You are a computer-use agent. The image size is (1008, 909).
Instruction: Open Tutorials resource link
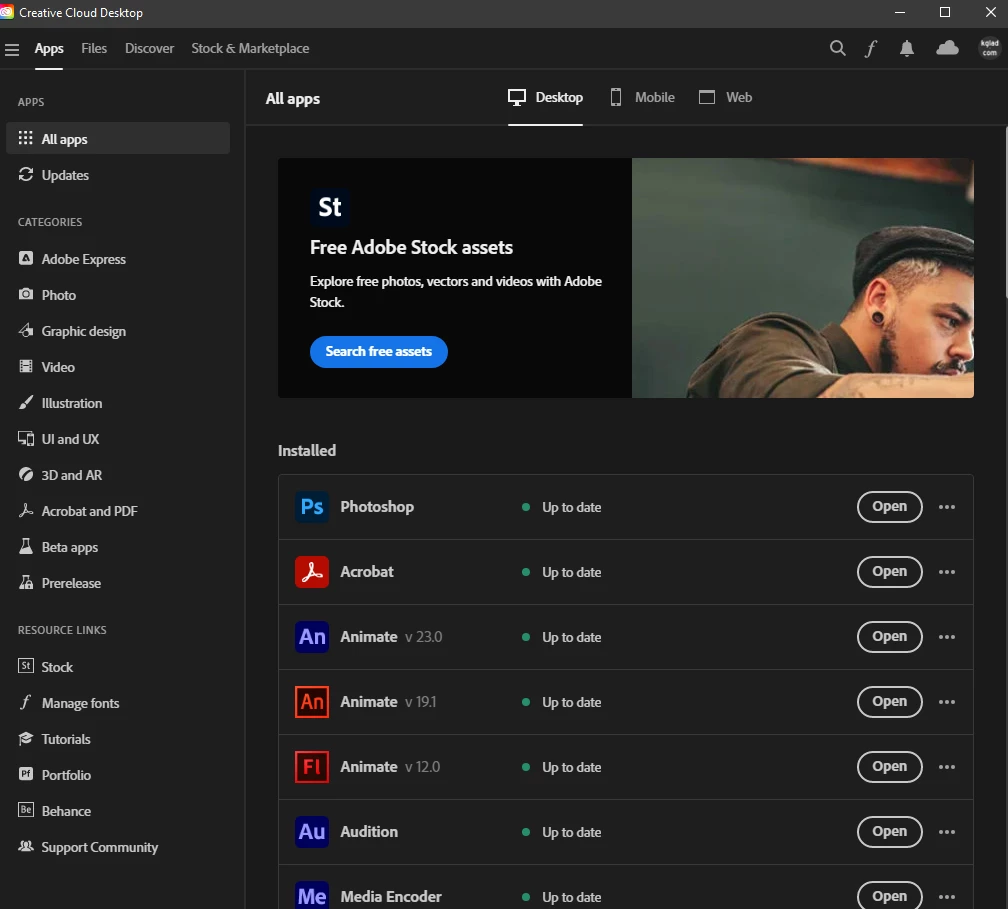point(118,739)
